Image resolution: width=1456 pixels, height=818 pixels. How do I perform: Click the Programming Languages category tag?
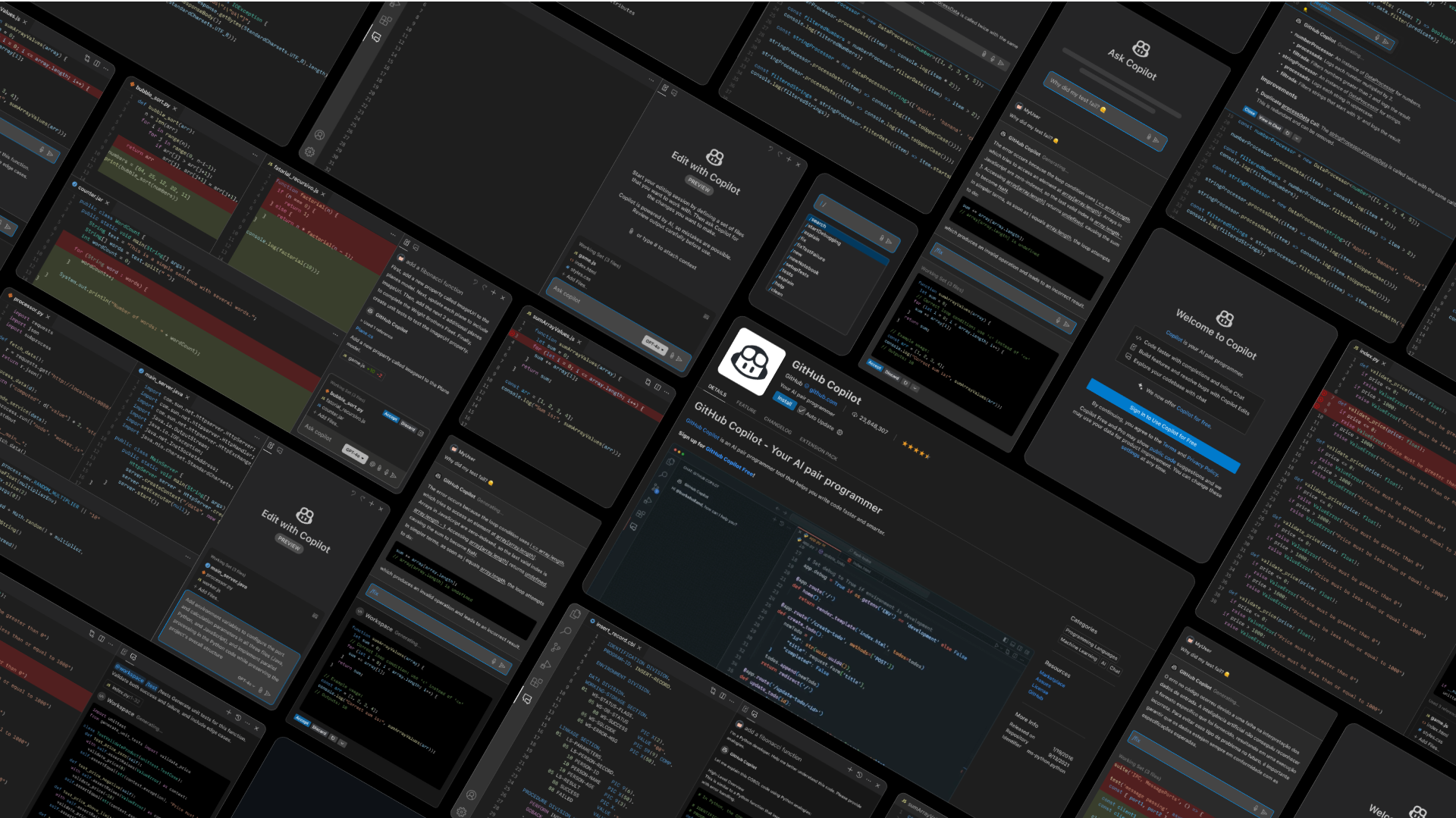coord(1091,643)
